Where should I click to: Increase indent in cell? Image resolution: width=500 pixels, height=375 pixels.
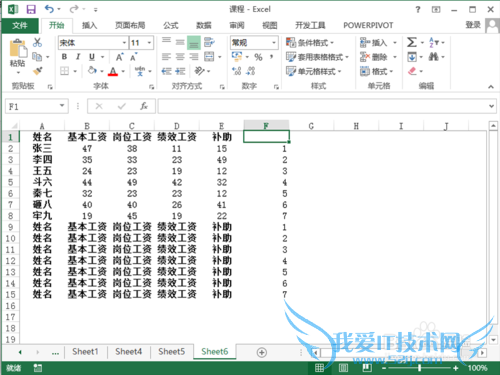click(x=180, y=71)
